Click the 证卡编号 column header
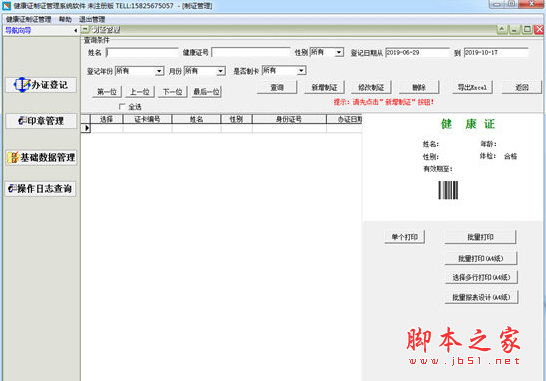546x381 pixels. pyautogui.click(x=147, y=119)
